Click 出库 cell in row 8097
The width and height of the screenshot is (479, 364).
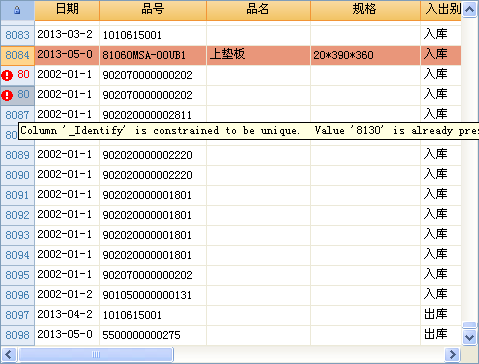tap(441, 315)
